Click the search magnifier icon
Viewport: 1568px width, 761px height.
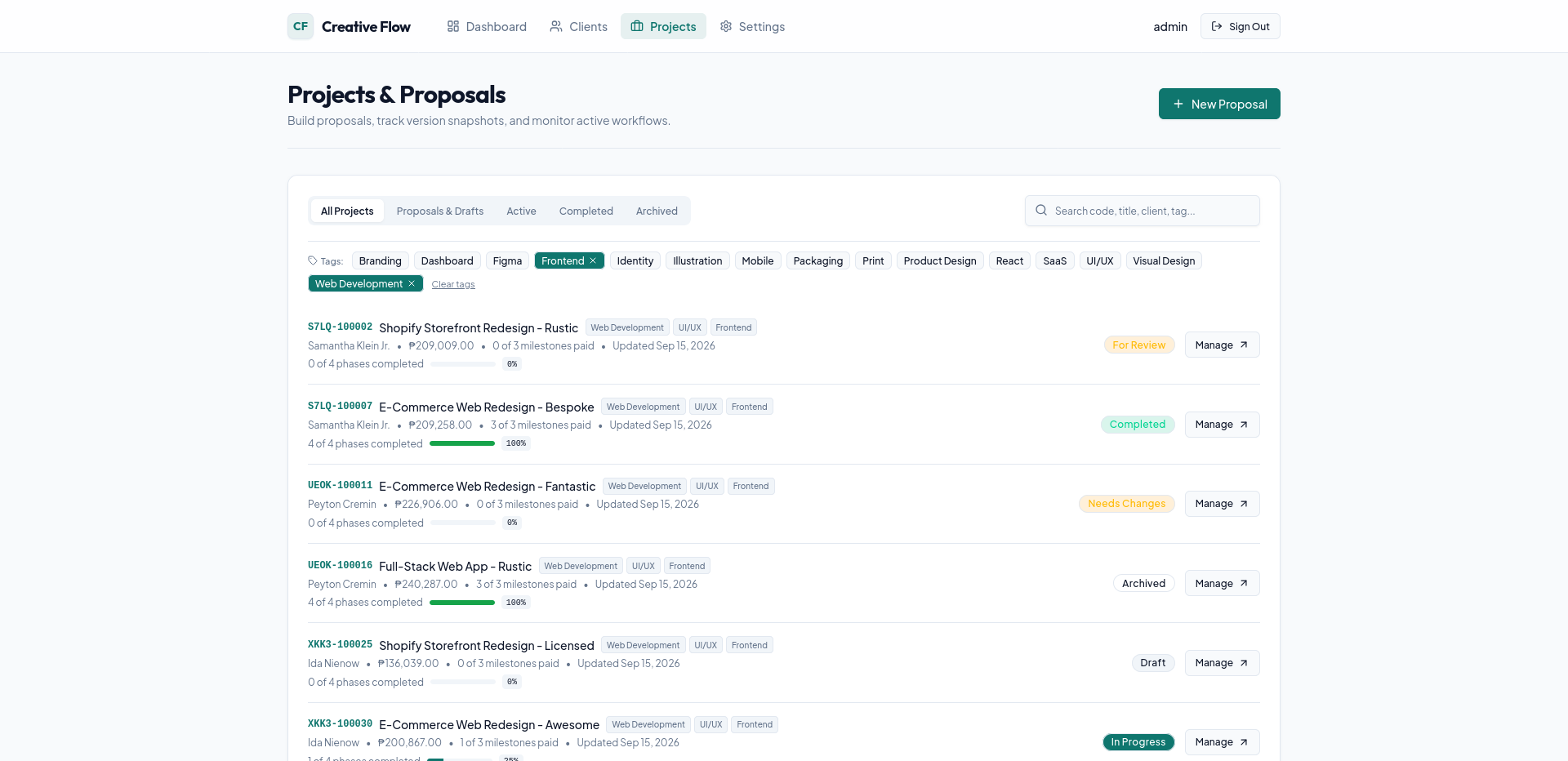click(x=1041, y=210)
